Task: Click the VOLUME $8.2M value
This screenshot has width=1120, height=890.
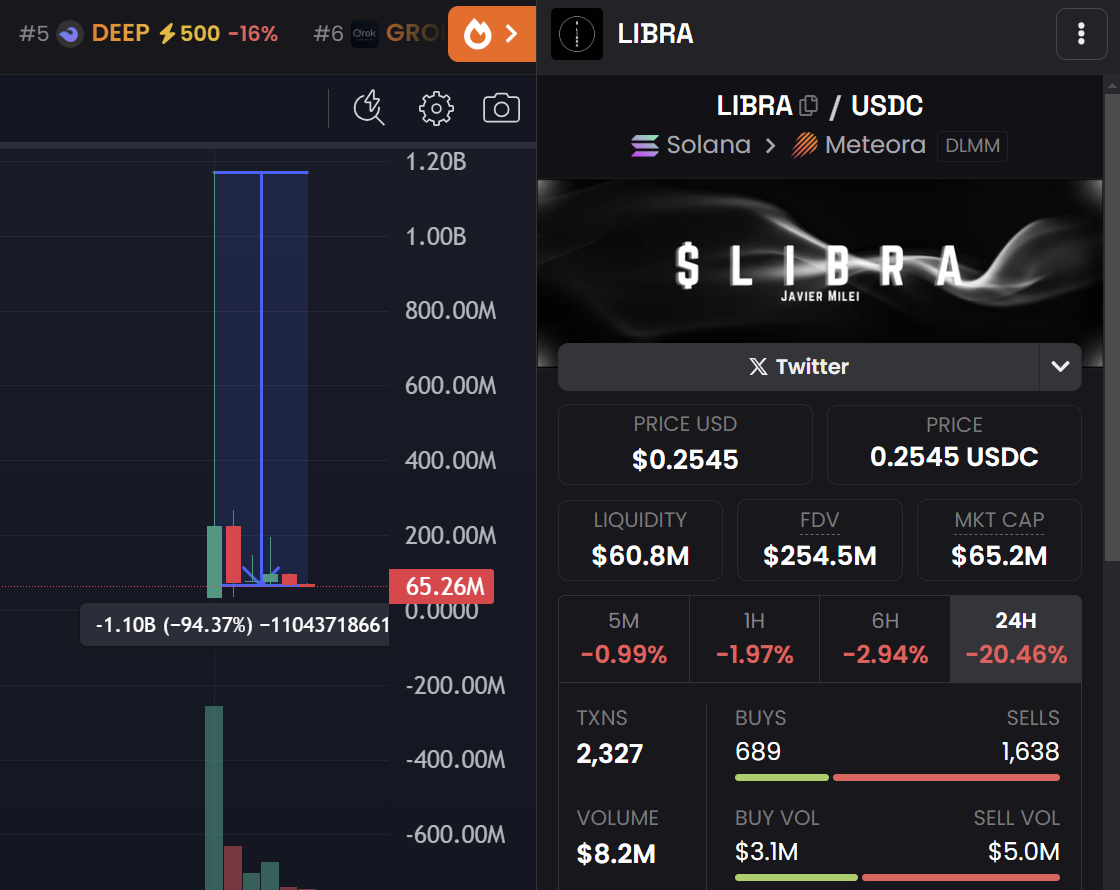Action: [616, 854]
